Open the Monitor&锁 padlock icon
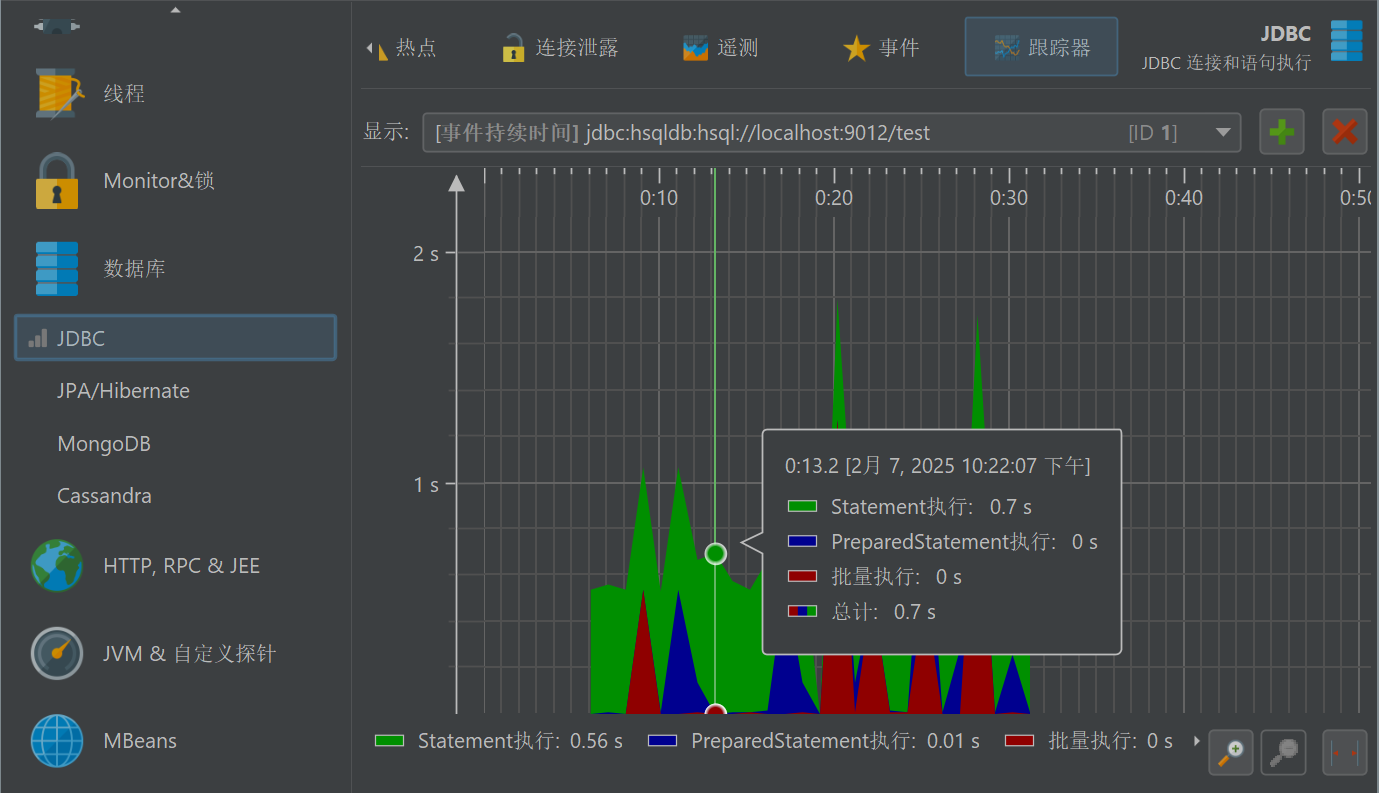 coord(57,181)
